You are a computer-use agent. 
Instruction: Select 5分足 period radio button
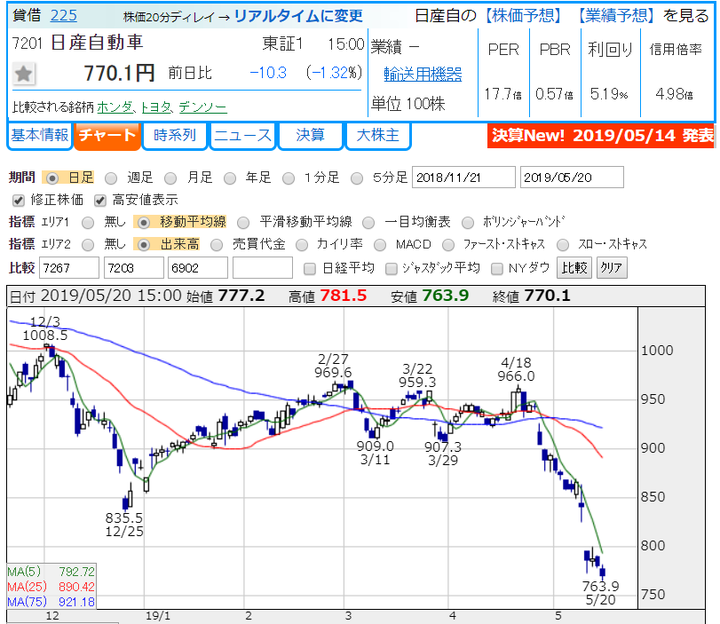357,178
